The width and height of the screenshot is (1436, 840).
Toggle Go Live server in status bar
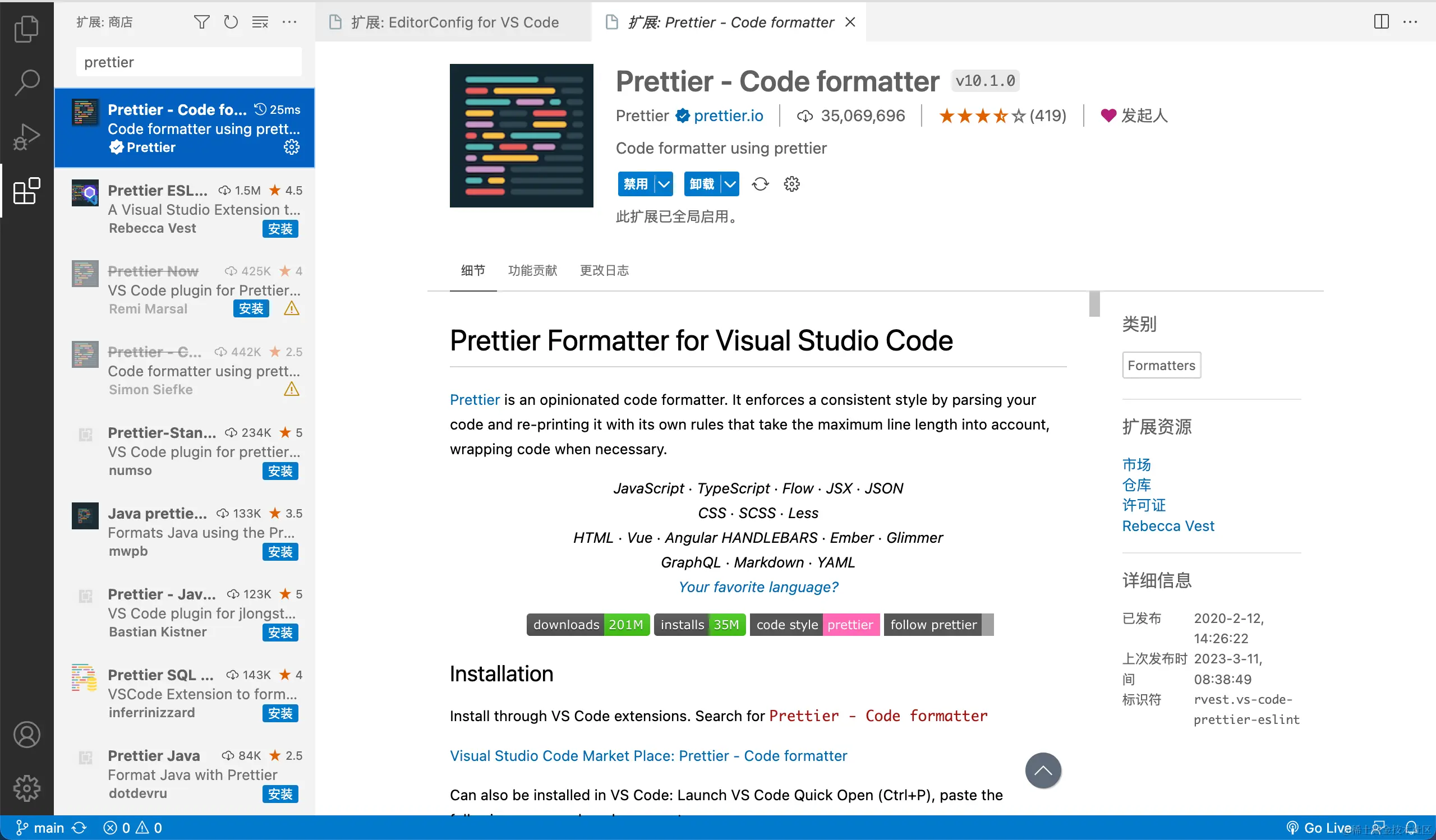tap(1319, 828)
